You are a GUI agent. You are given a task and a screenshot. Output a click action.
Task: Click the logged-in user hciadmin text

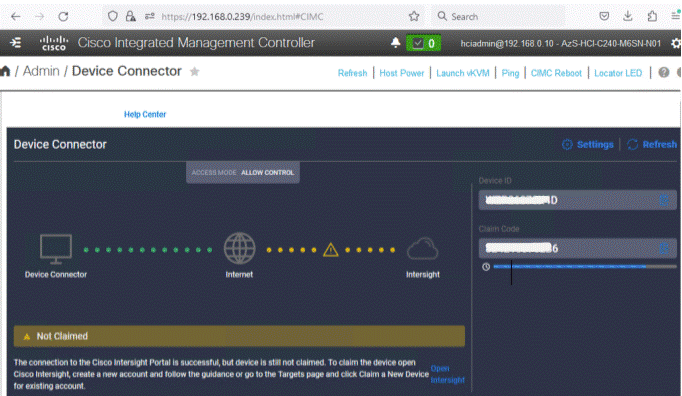[x=561, y=43]
